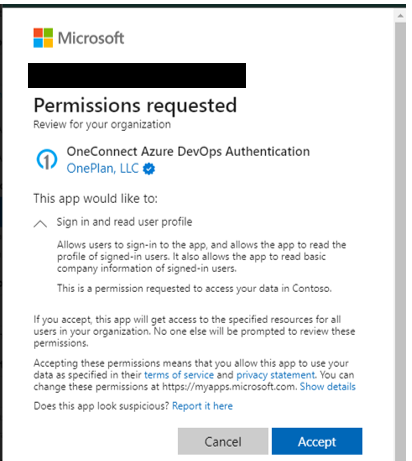
Task: Click the myapps.microsoft.com URL text
Action: (229, 387)
